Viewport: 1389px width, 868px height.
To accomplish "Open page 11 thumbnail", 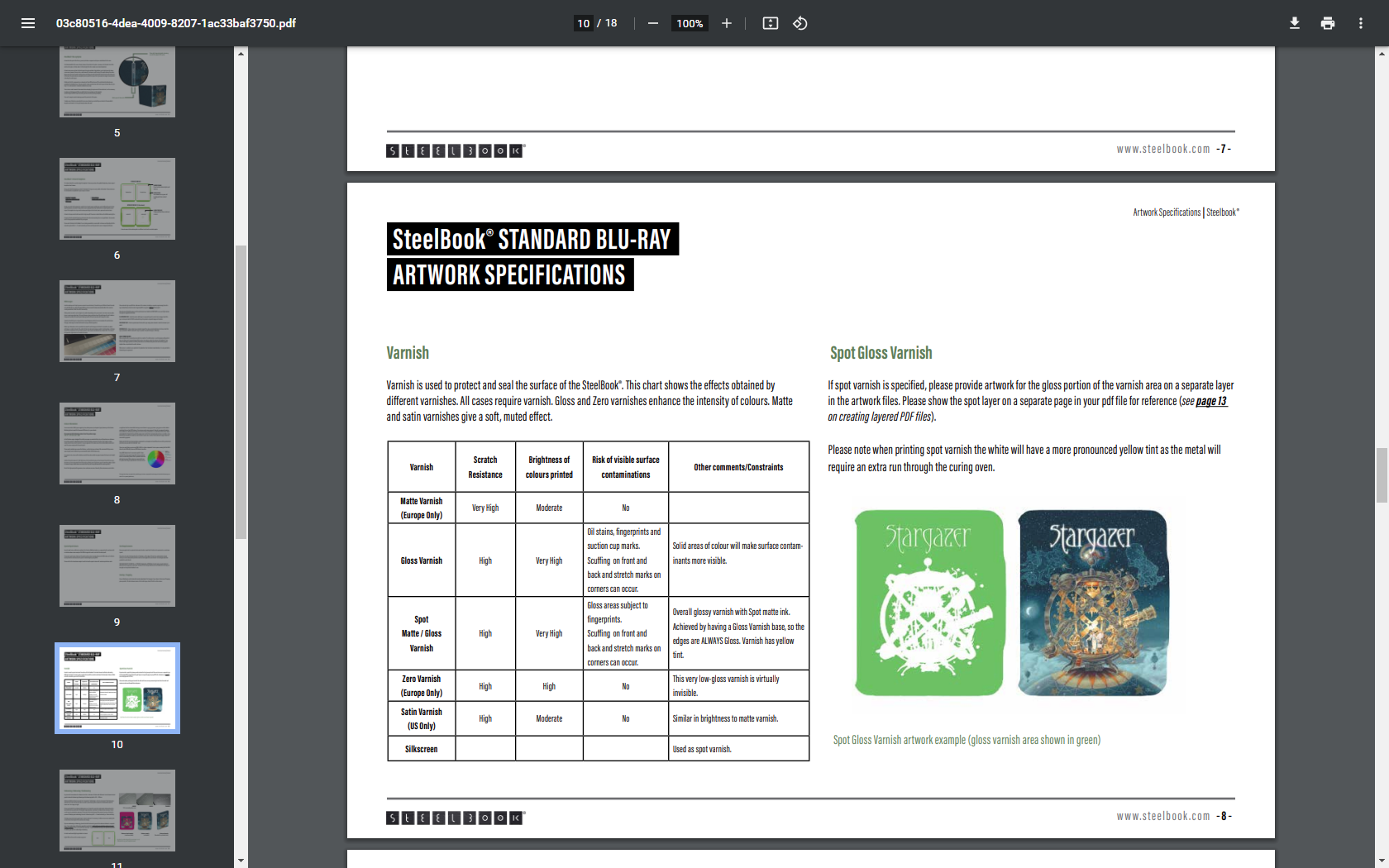I will pos(117,811).
